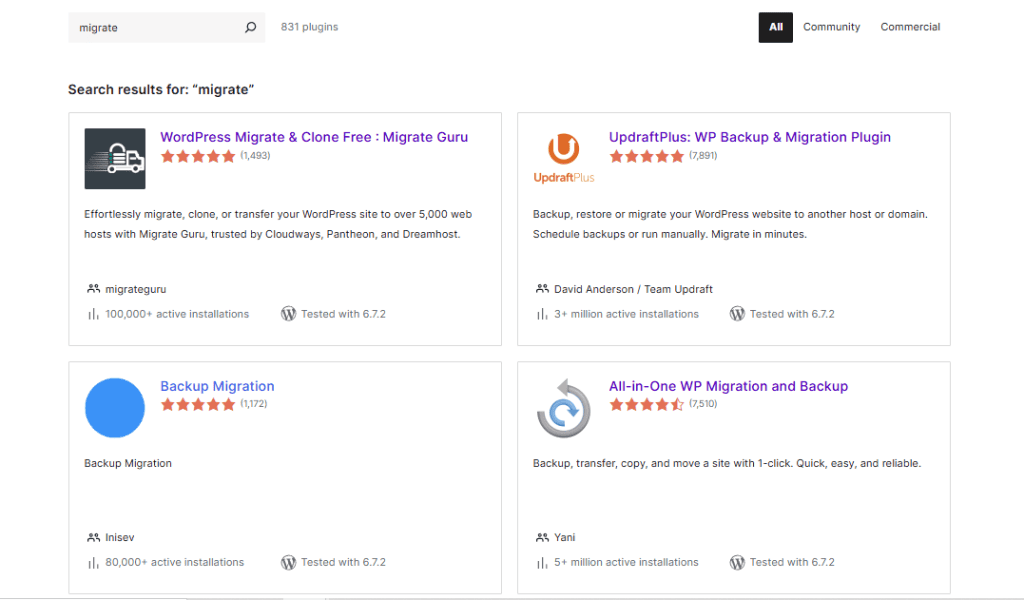This screenshot has height=600, width=1024.
Task: Click author people icon beside Yani
Action: 542,537
